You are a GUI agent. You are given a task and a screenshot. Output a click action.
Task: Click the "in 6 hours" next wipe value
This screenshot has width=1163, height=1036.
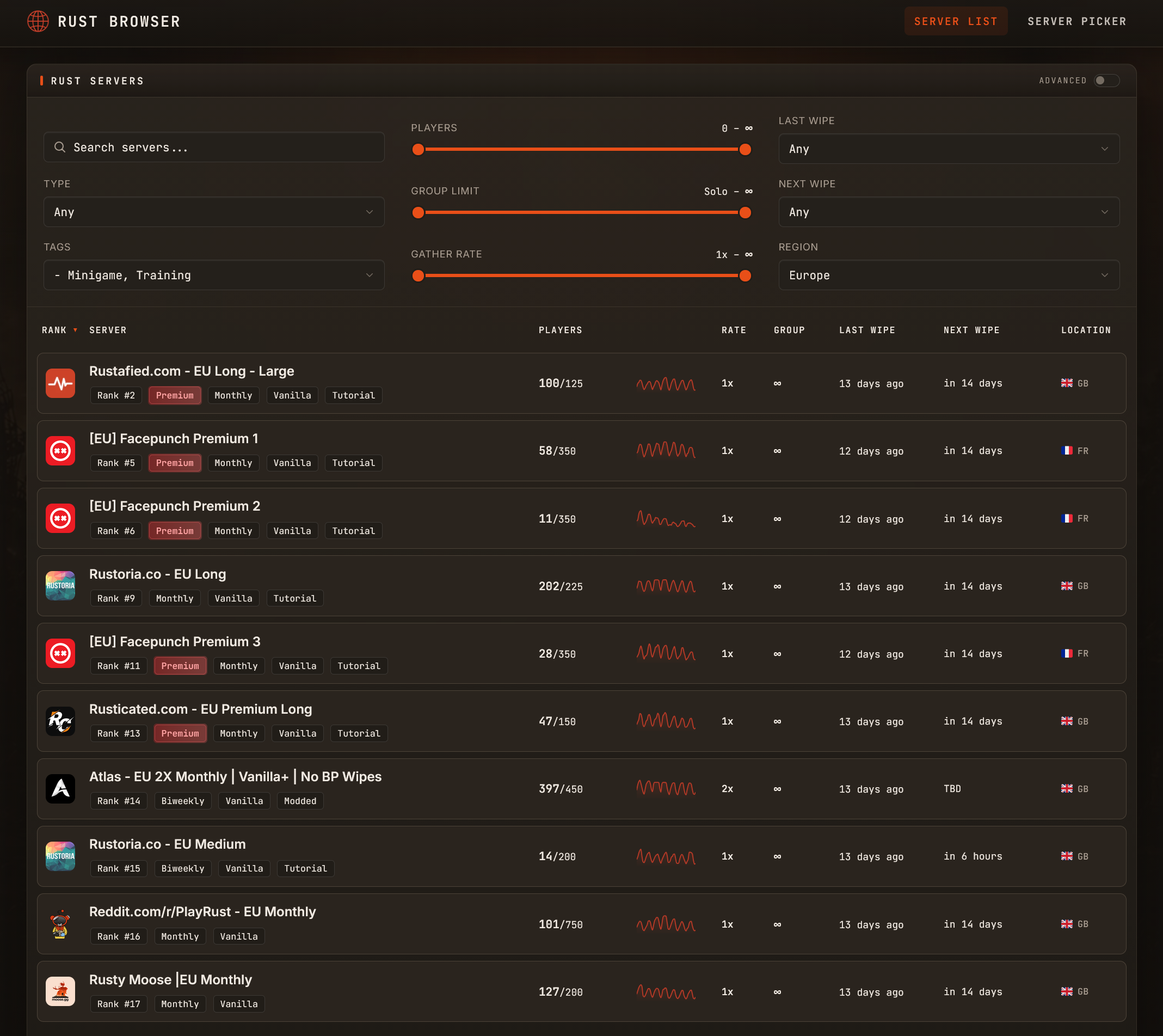point(973,857)
